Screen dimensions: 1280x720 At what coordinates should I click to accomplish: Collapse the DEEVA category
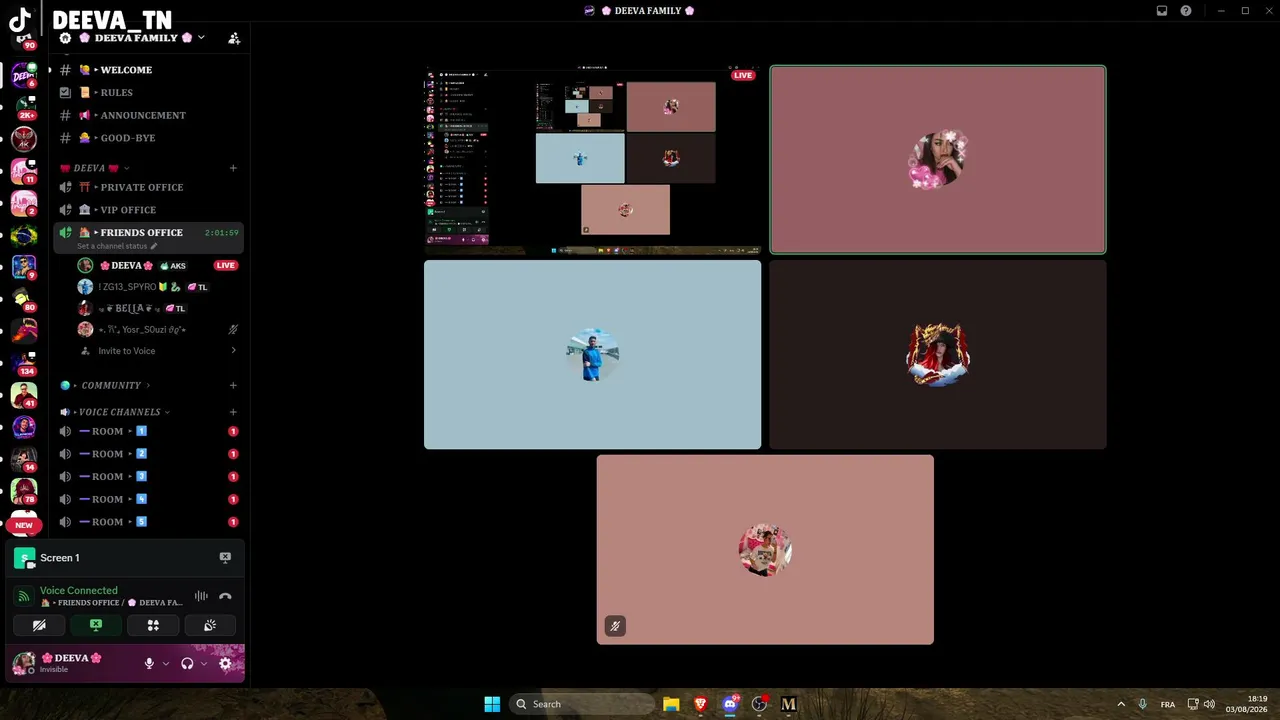coord(95,168)
